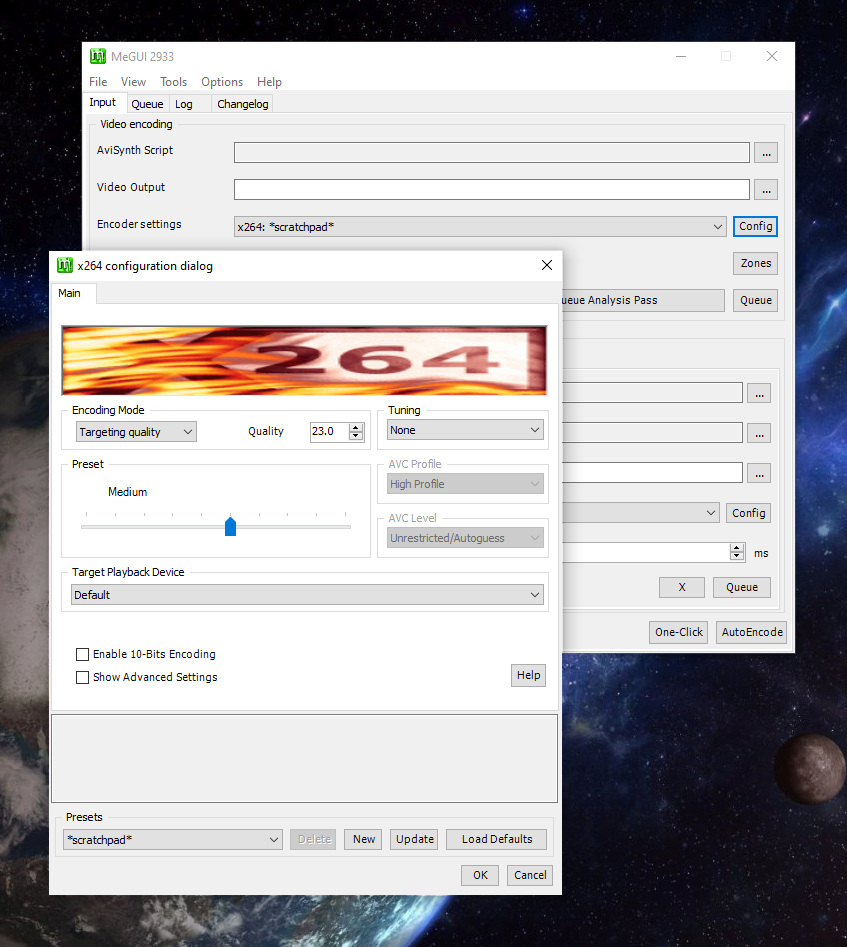Increase the Quality value
Screen dimensions: 847x947
point(356,428)
